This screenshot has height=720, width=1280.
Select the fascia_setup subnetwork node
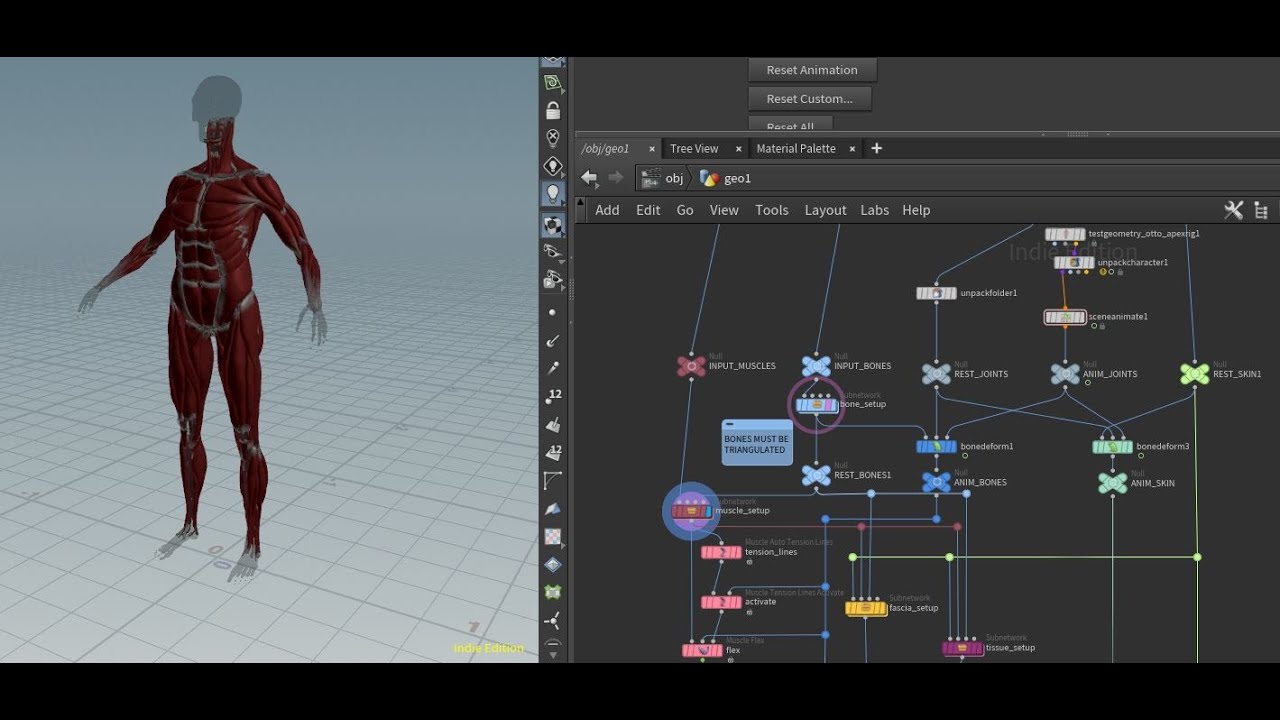pyautogui.click(x=866, y=608)
